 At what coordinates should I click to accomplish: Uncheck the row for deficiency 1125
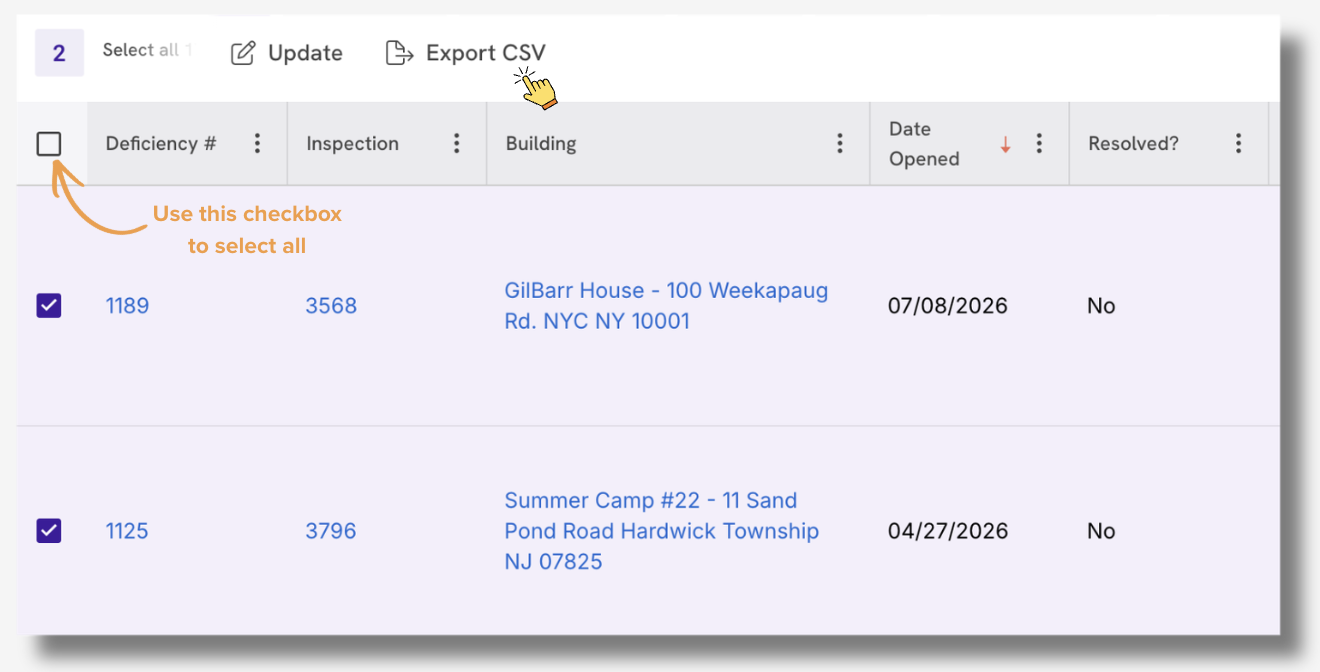tap(49, 530)
